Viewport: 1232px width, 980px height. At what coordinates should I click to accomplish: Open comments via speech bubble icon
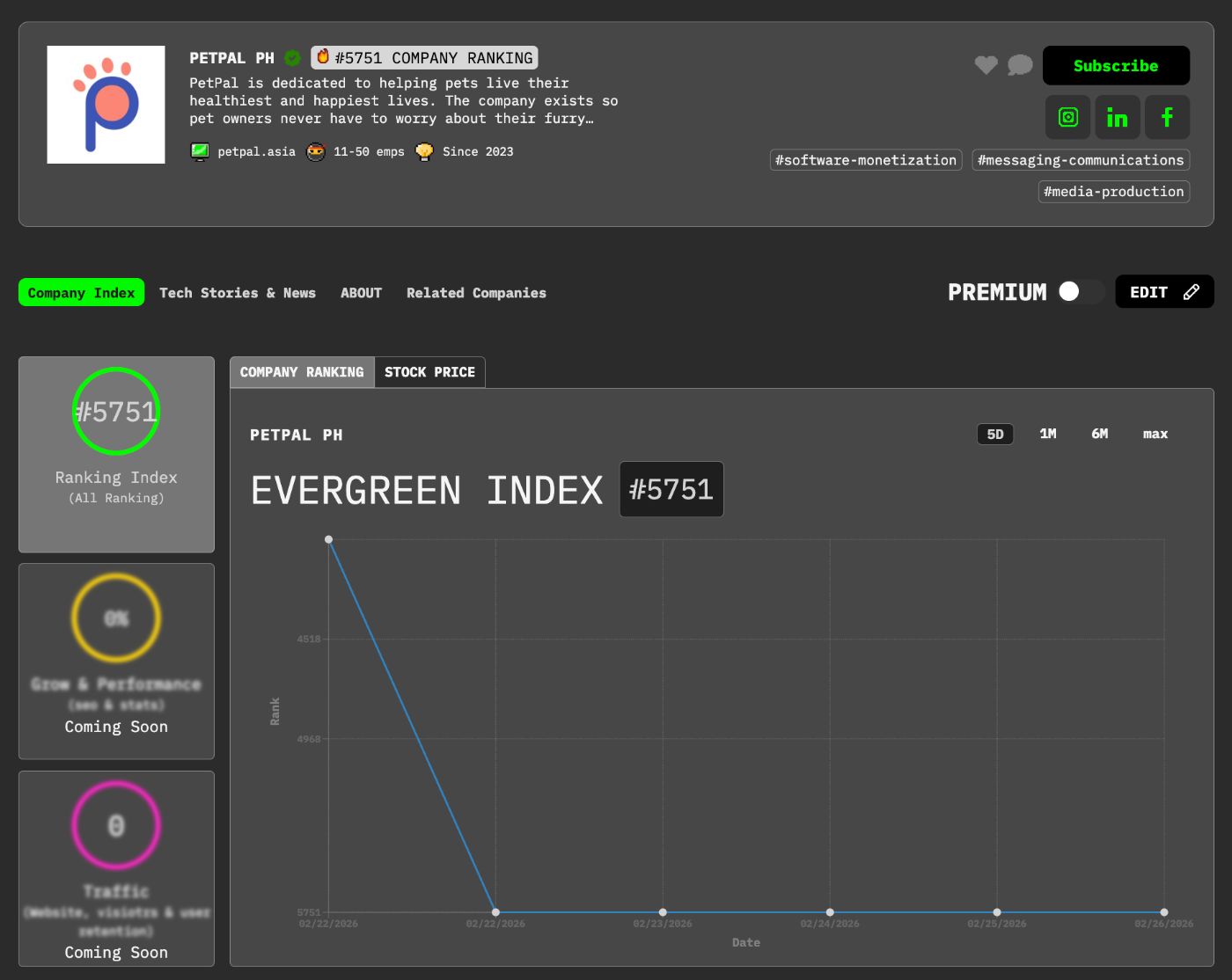(1019, 65)
